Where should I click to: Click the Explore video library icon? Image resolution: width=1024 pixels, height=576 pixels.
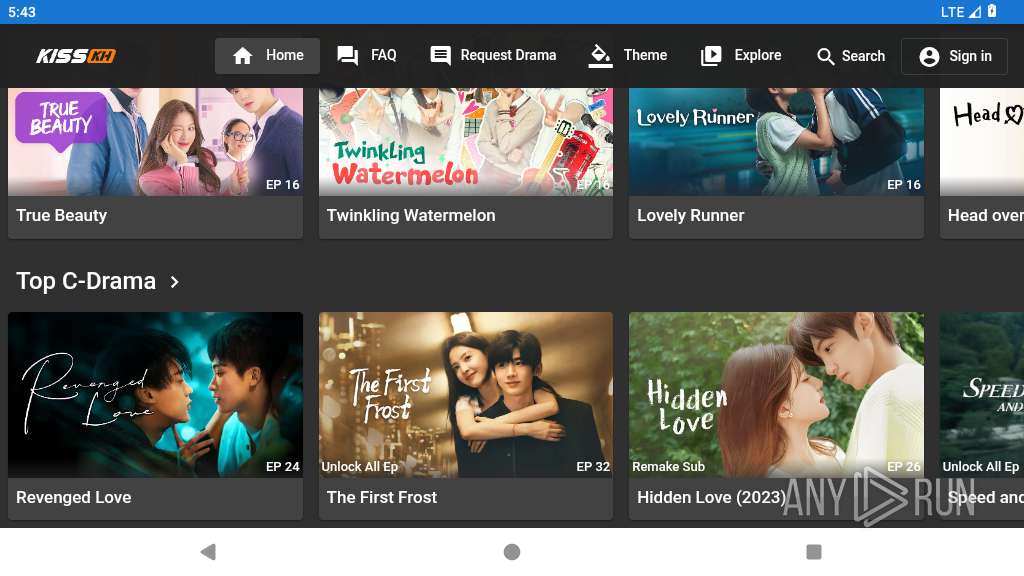pyautogui.click(x=711, y=56)
